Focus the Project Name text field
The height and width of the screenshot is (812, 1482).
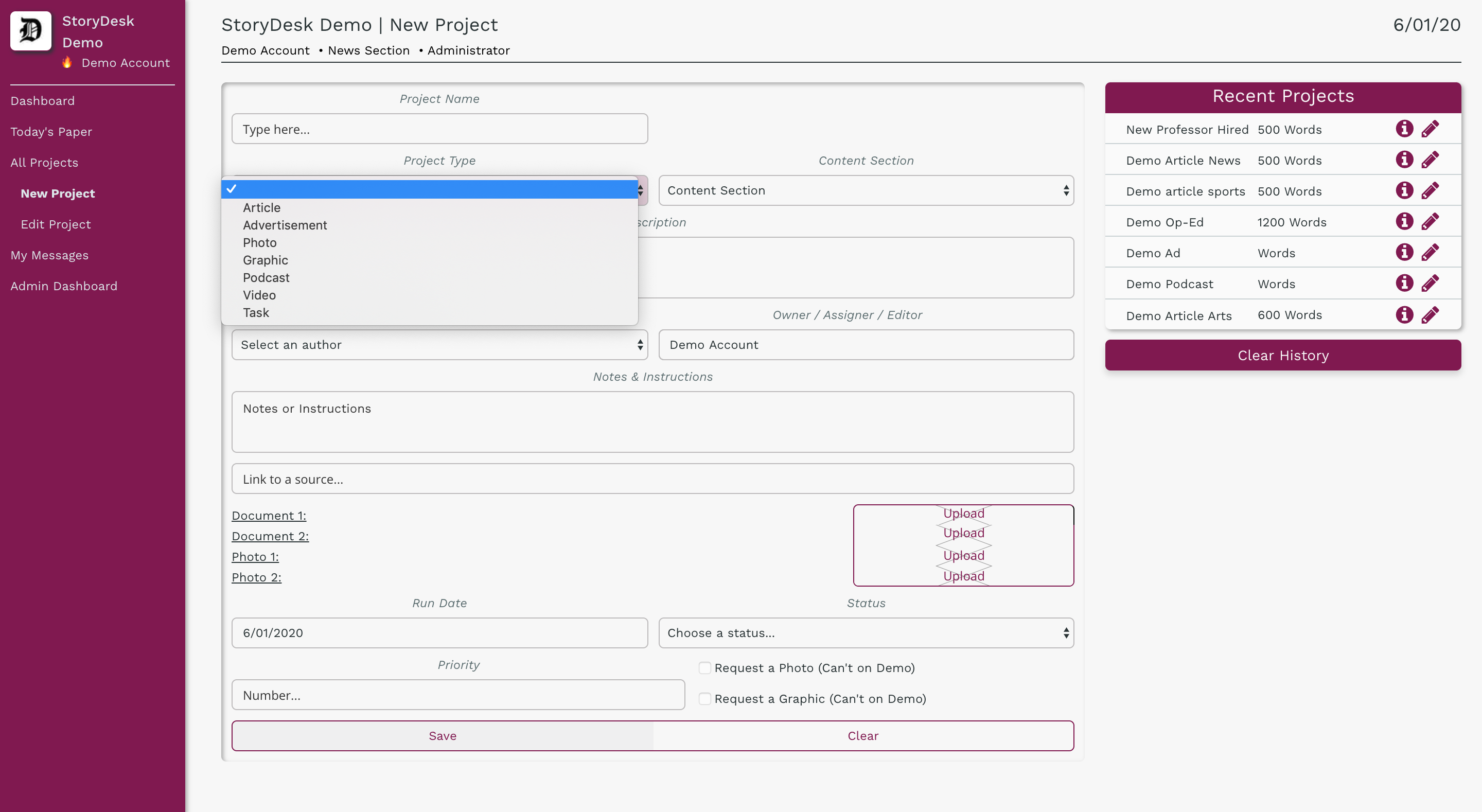(439, 129)
